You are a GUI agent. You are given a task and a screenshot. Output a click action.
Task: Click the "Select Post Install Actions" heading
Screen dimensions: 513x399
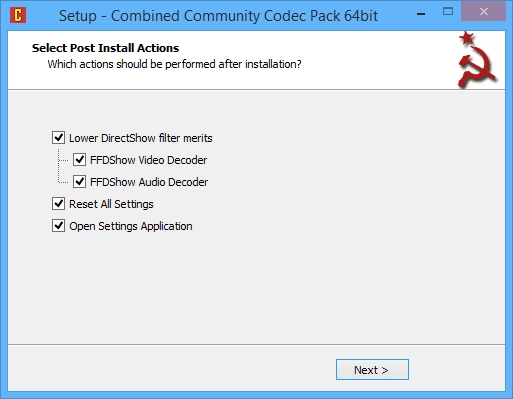[105, 48]
